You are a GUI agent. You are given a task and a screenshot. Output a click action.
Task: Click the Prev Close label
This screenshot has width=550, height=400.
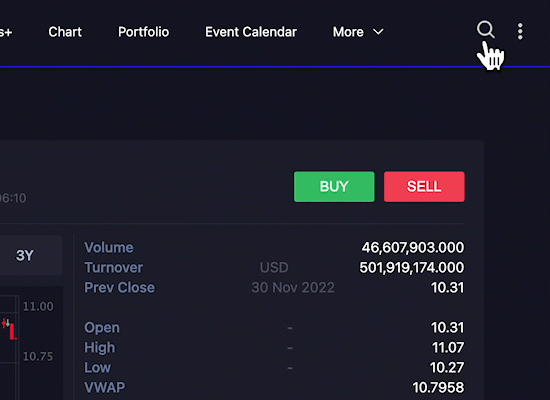tap(119, 288)
